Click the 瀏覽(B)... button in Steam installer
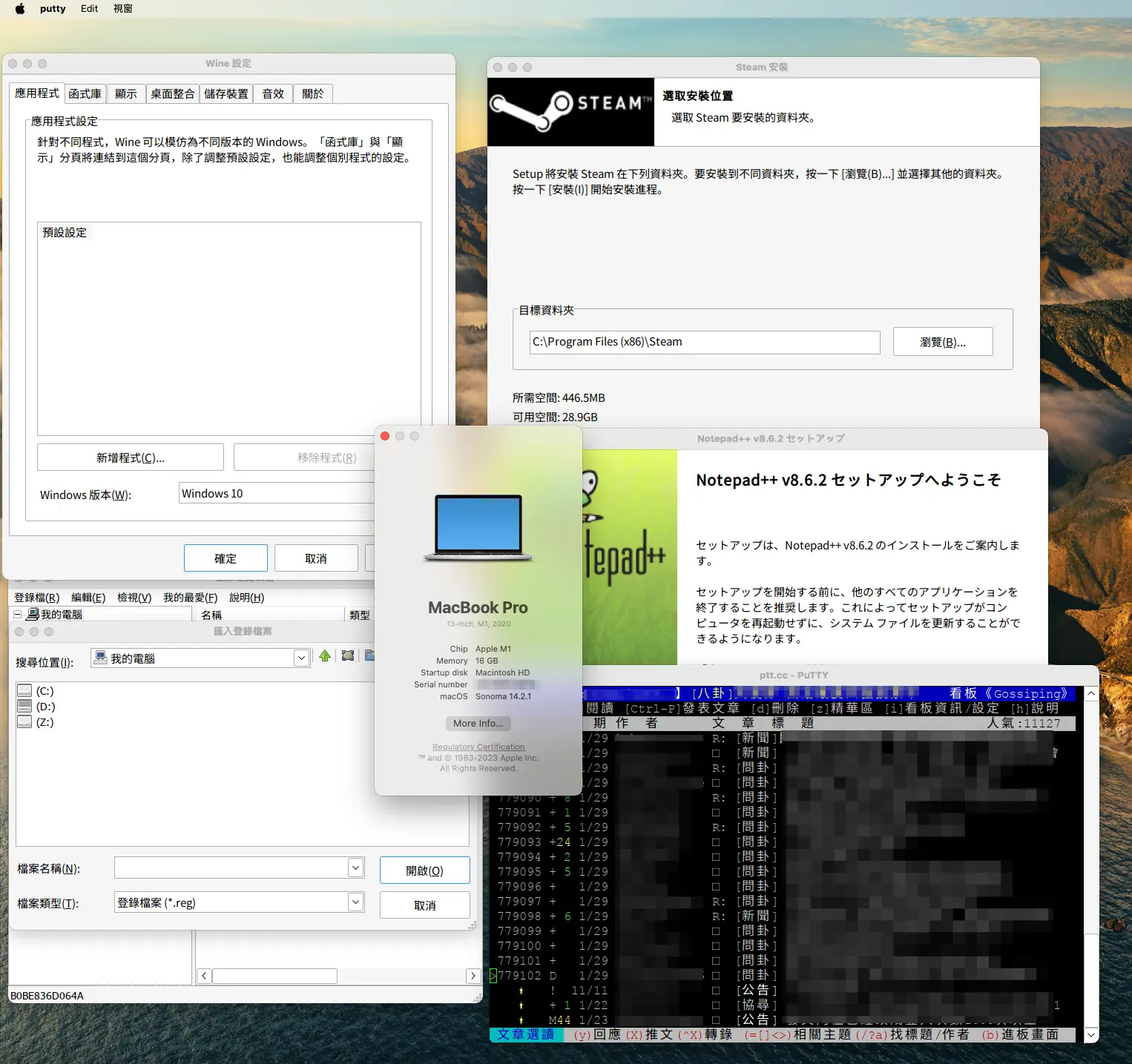The image size is (1132, 1064). 943,342
